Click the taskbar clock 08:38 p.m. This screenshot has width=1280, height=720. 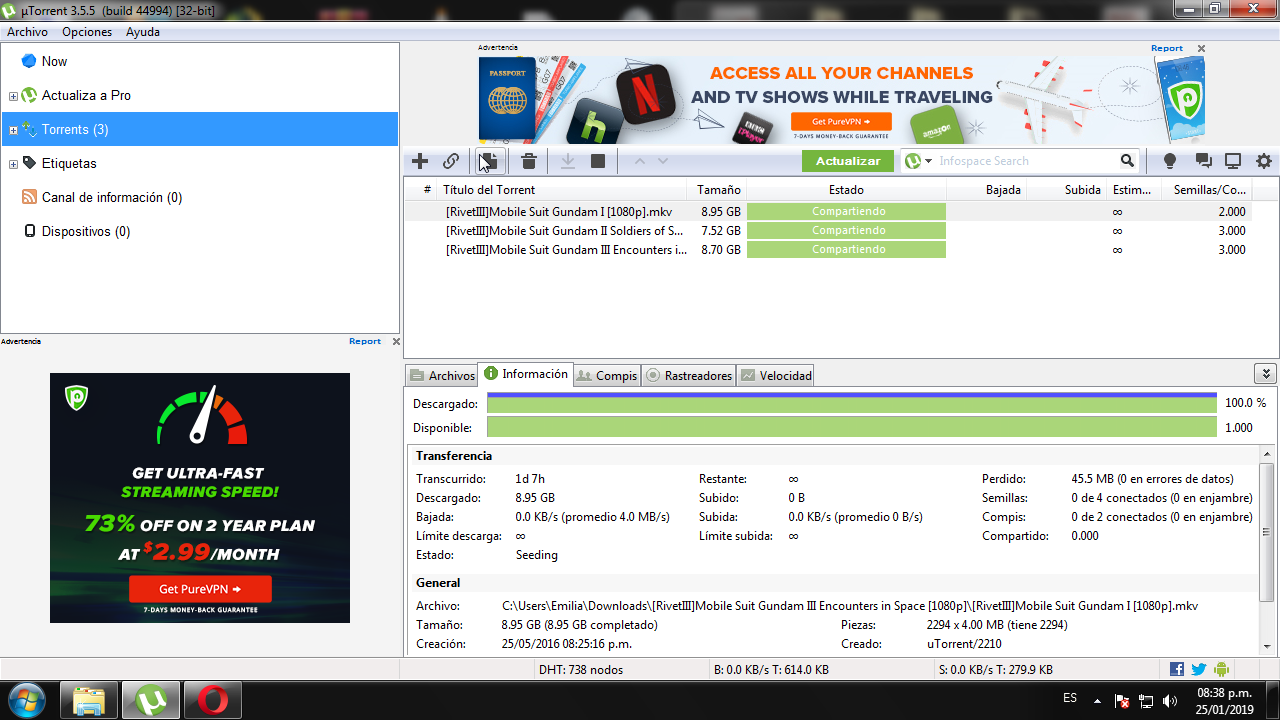tap(1224, 692)
